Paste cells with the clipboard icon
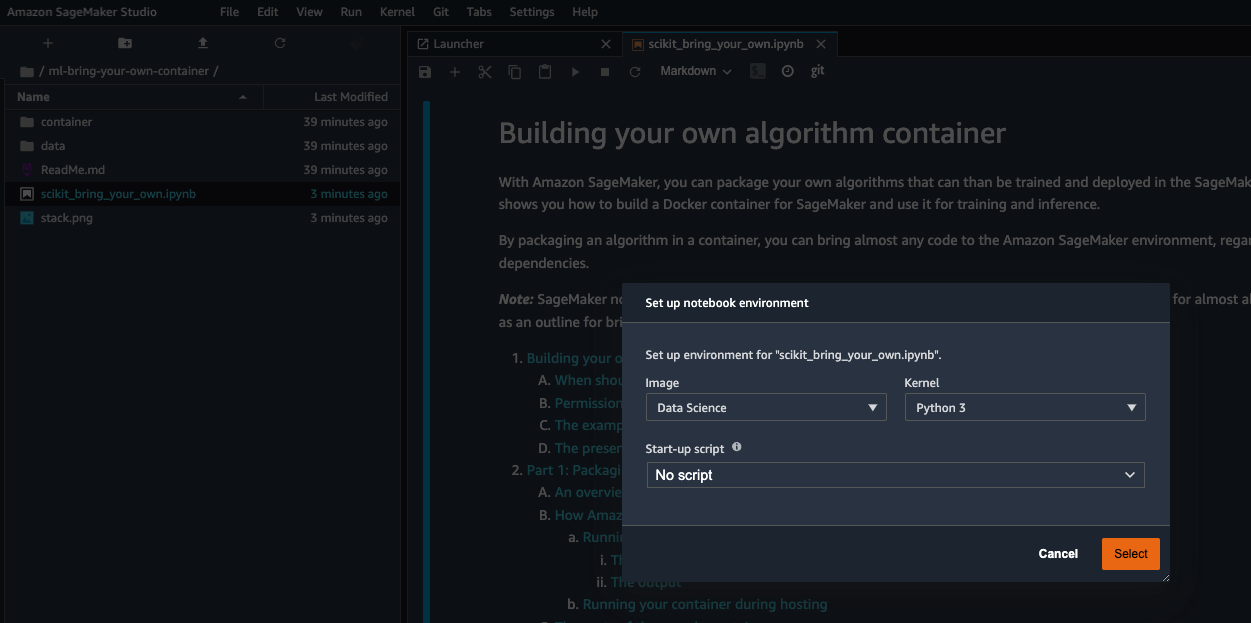1251x623 pixels. pos(544,71)
